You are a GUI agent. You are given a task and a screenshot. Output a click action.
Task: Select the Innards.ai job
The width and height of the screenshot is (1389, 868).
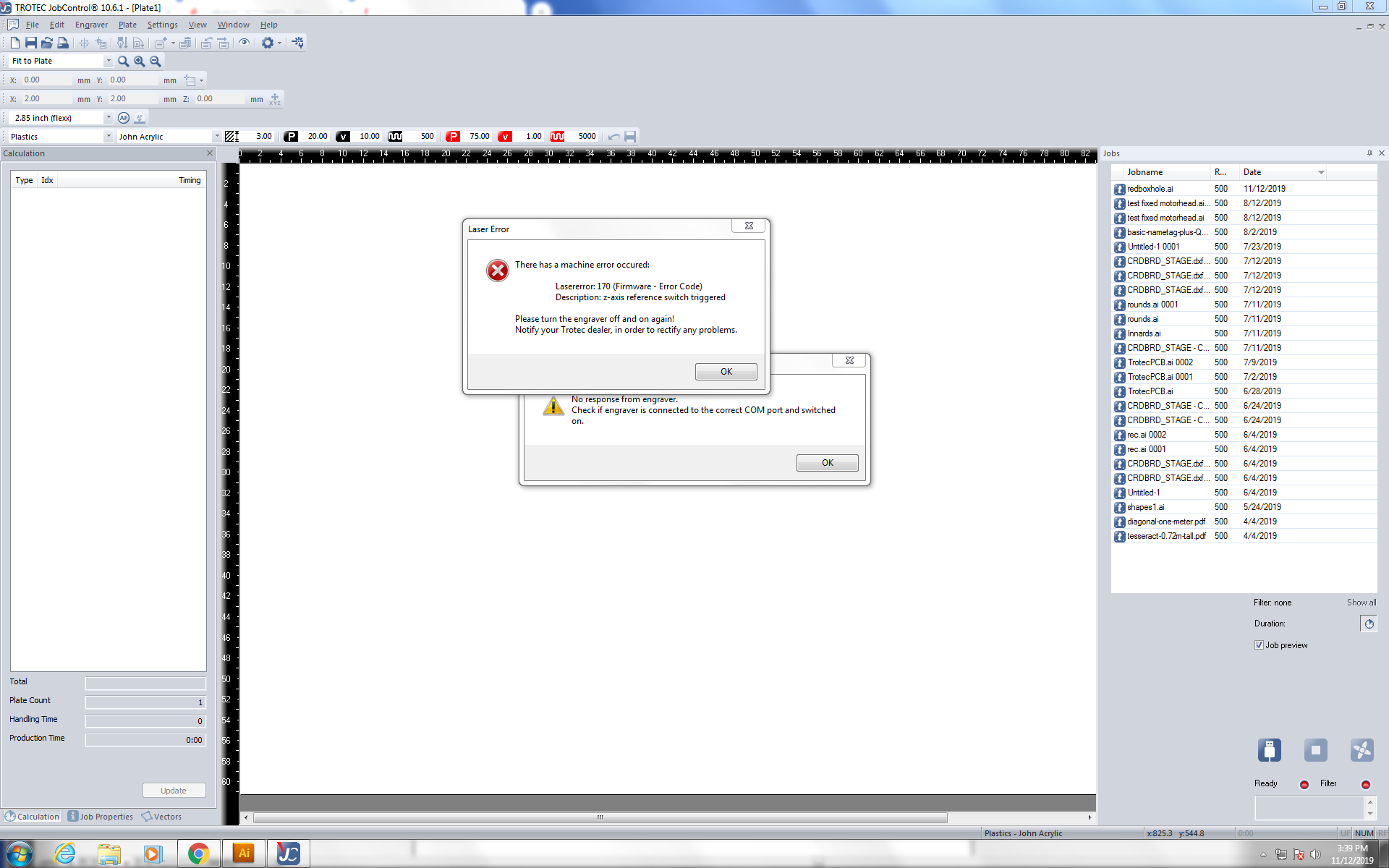pyautogui.click(x=1144, y=333)
